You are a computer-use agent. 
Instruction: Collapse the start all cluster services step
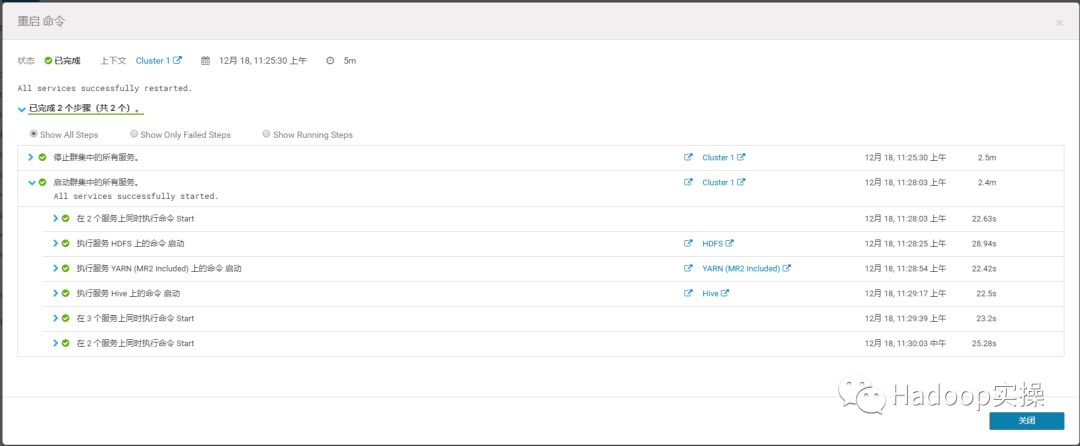click(x=31, y=182)
